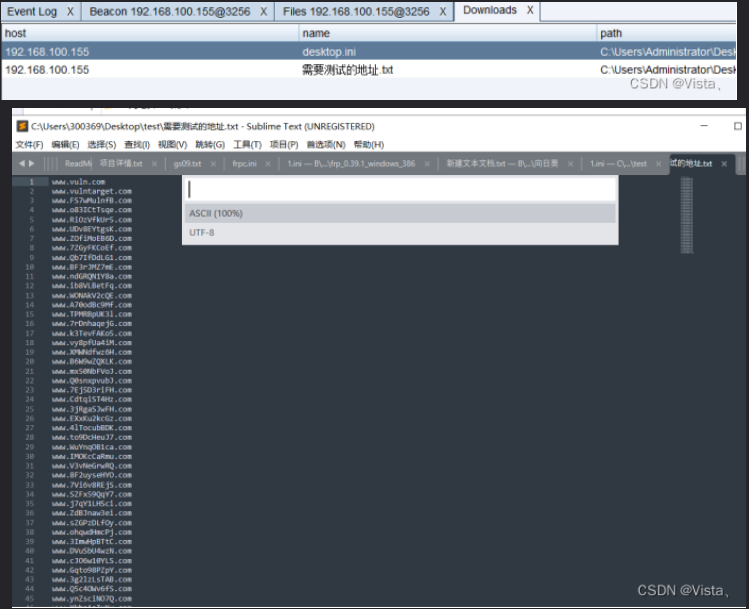Viewport: 749px width, 609px height.
Task: Select the desktop.ini download row
Action: (x=369, y=52)
